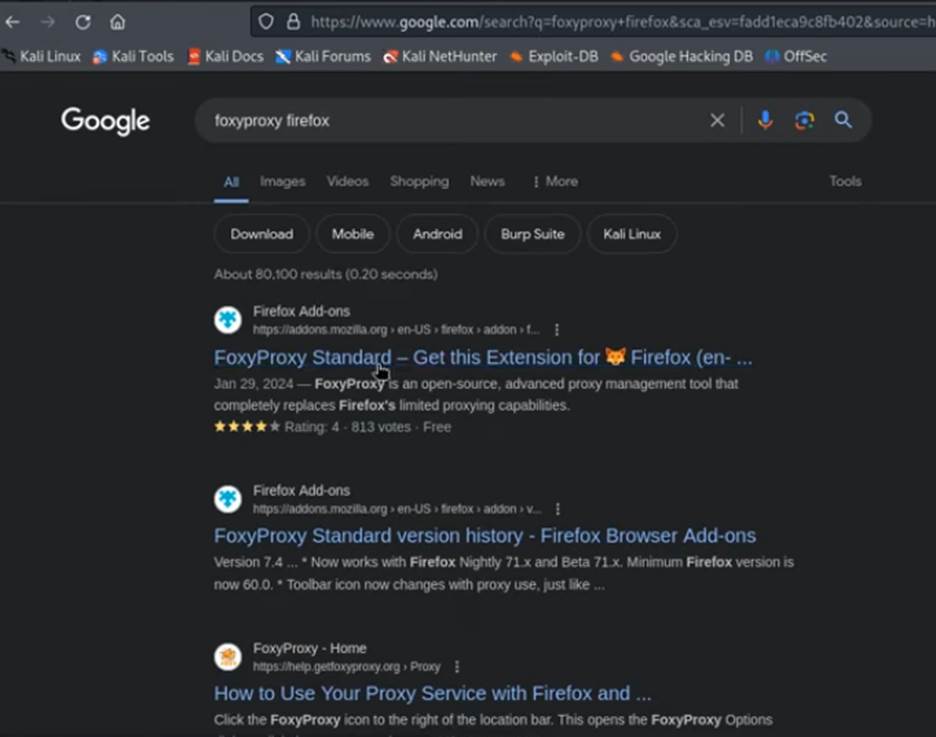This screenshot has width=936, height=737.
Task: Select the All results tab
Action: pos(231,182)
